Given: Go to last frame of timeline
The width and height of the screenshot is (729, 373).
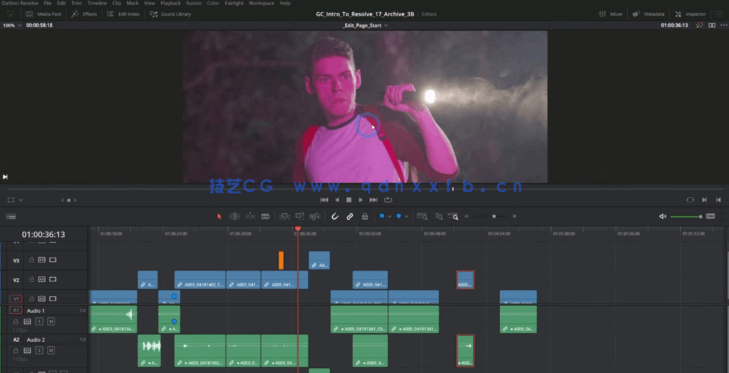Looking at the screenshot, I should (x=373, y=200).
